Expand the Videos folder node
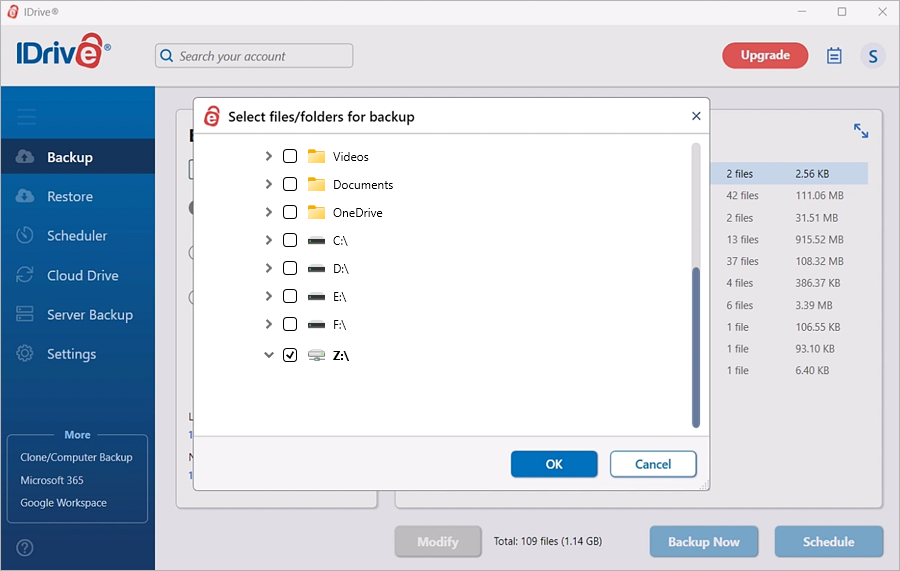Screen dimensions: 900x571 268,156
